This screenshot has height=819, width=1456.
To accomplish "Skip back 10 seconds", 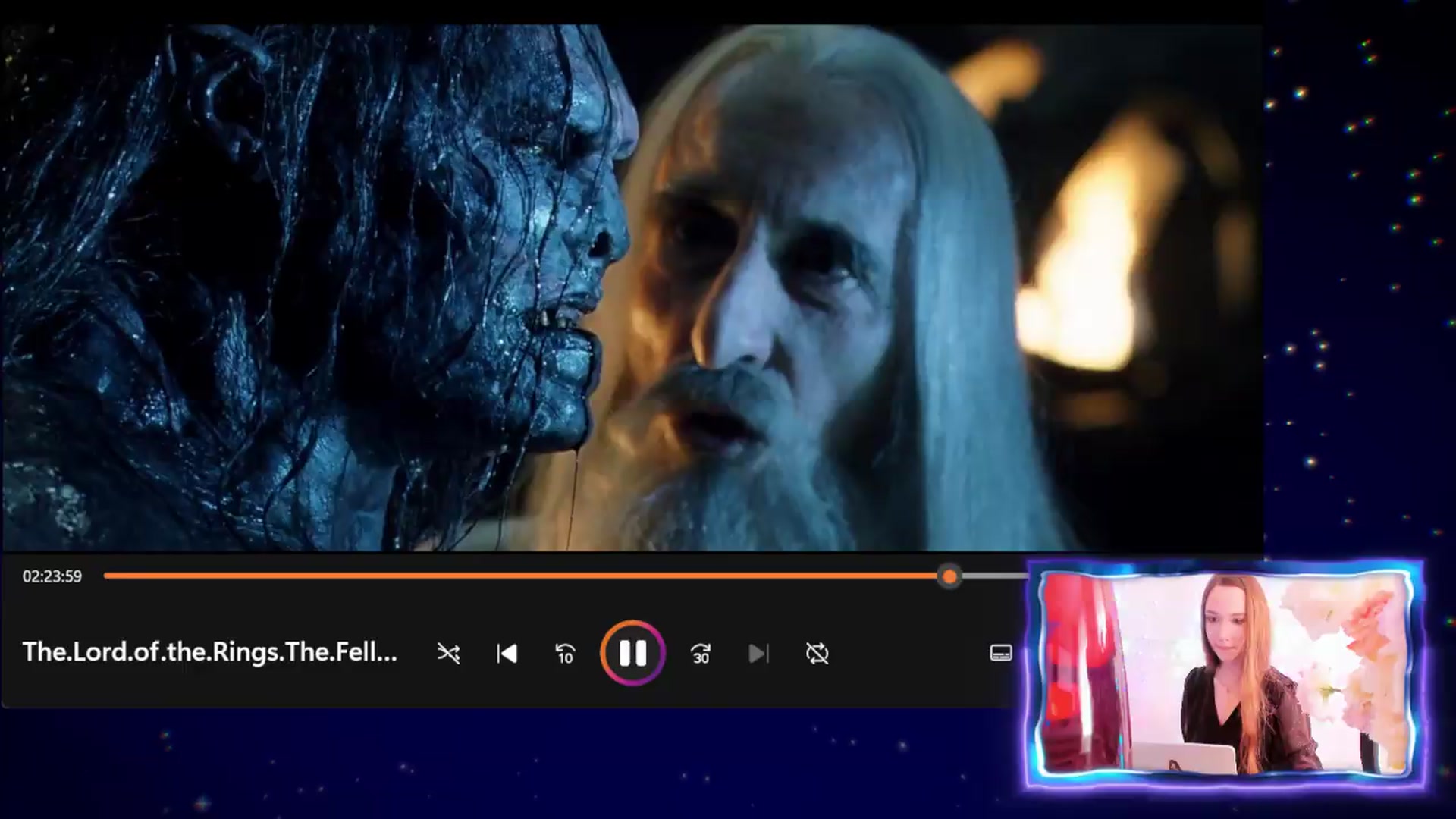I will (x=565, y=653).
